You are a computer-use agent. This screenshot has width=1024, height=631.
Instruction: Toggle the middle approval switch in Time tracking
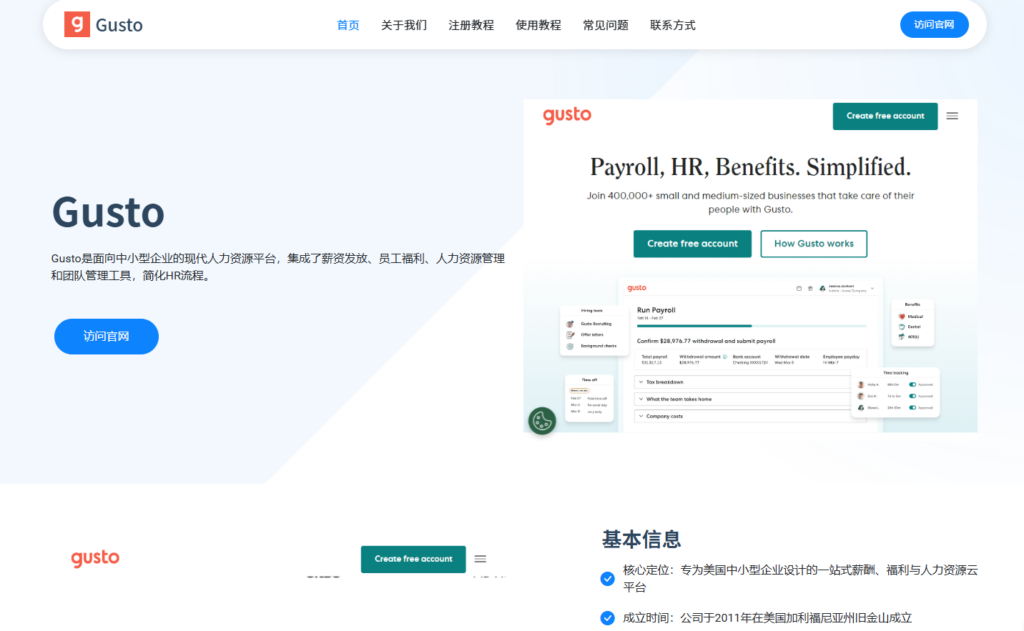pos(911,396)
